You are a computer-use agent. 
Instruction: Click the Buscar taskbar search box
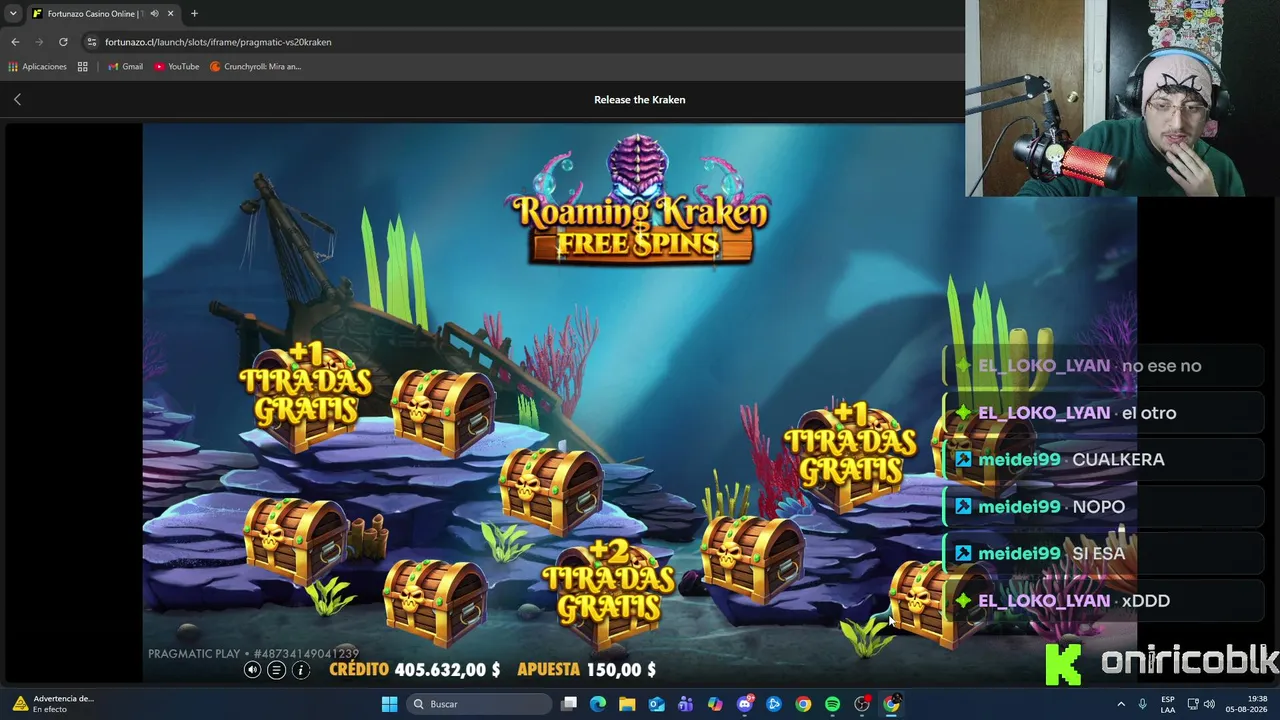(479, 704)
